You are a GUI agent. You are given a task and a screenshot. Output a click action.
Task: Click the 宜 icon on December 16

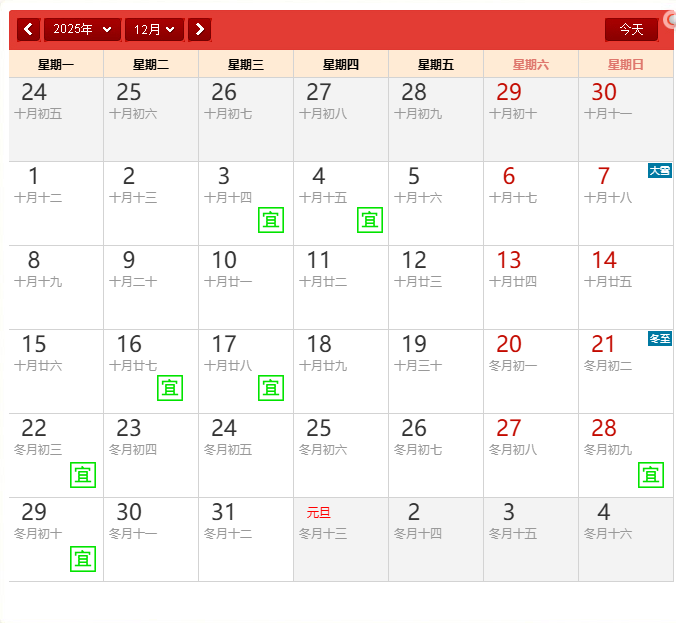170,388
